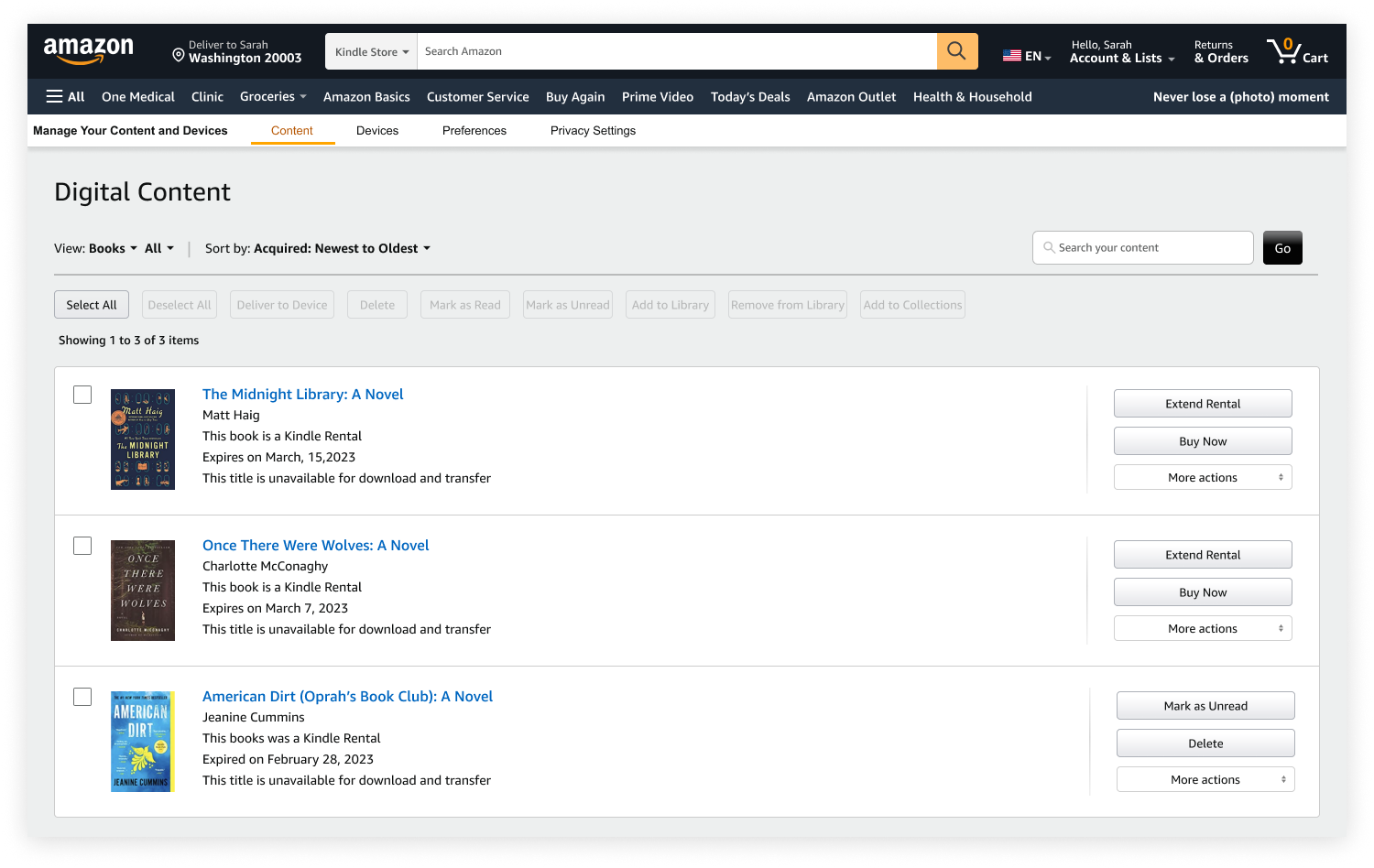
Task: Click the American Dirt cover thumbnail
Action: pos(143,742)
